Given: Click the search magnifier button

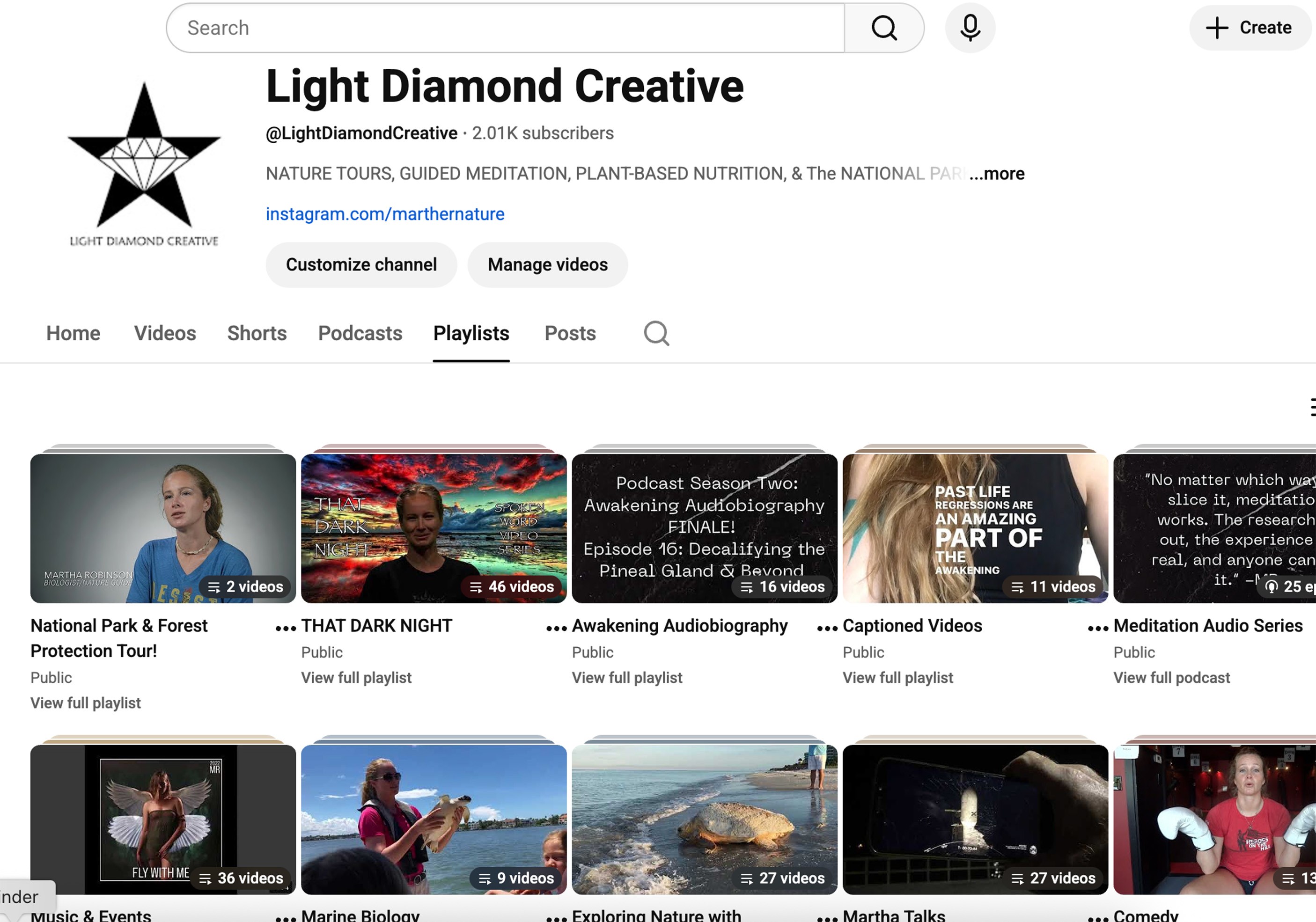Looking at the screenshot, I should pos(884,28).
